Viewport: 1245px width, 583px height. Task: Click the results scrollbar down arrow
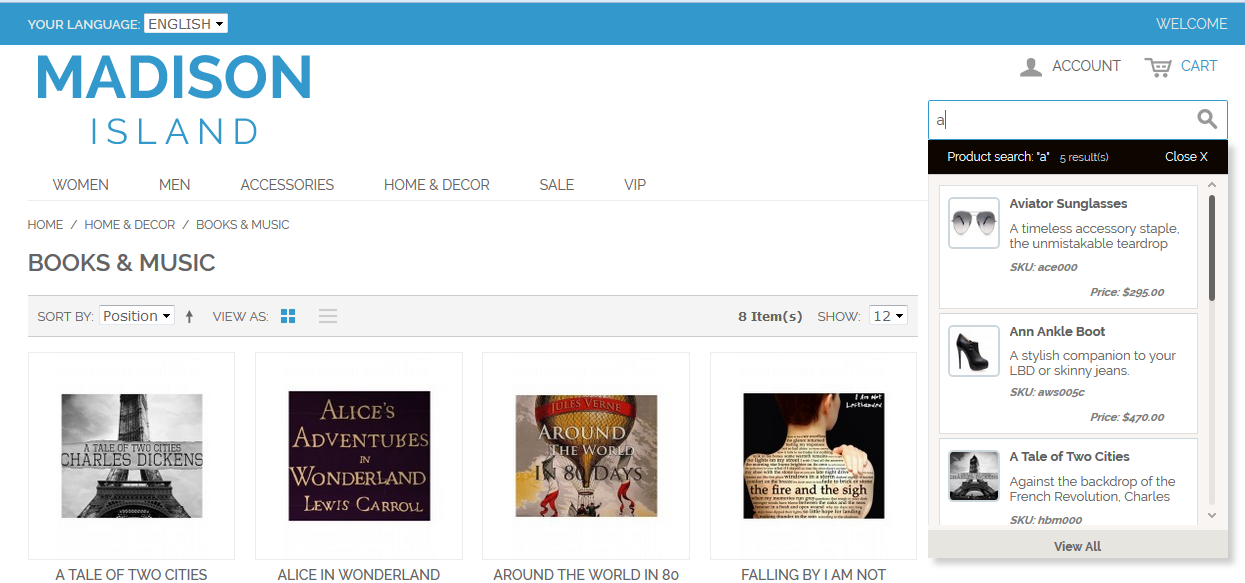point(1212,516)
